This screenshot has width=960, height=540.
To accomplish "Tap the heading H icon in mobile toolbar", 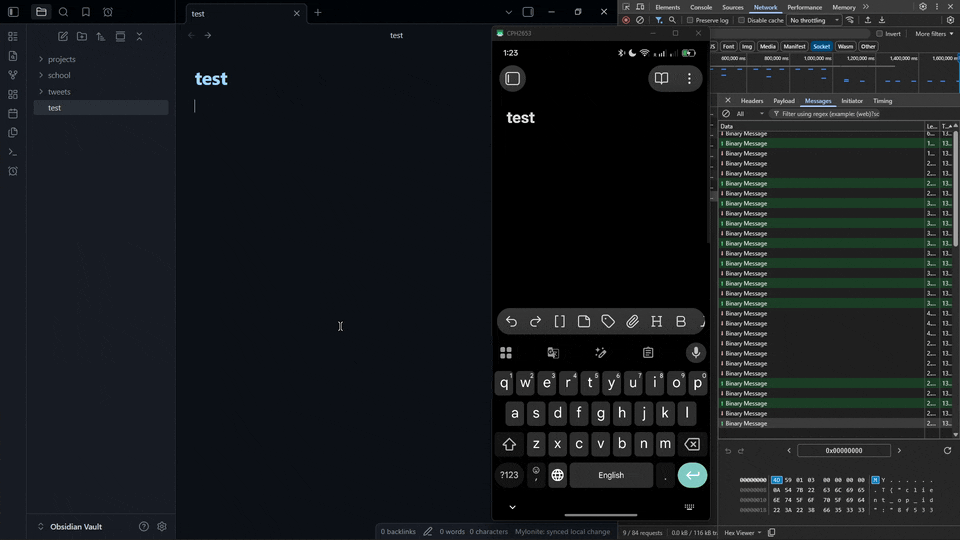I will pyautogui.click(x=656, y=321).
